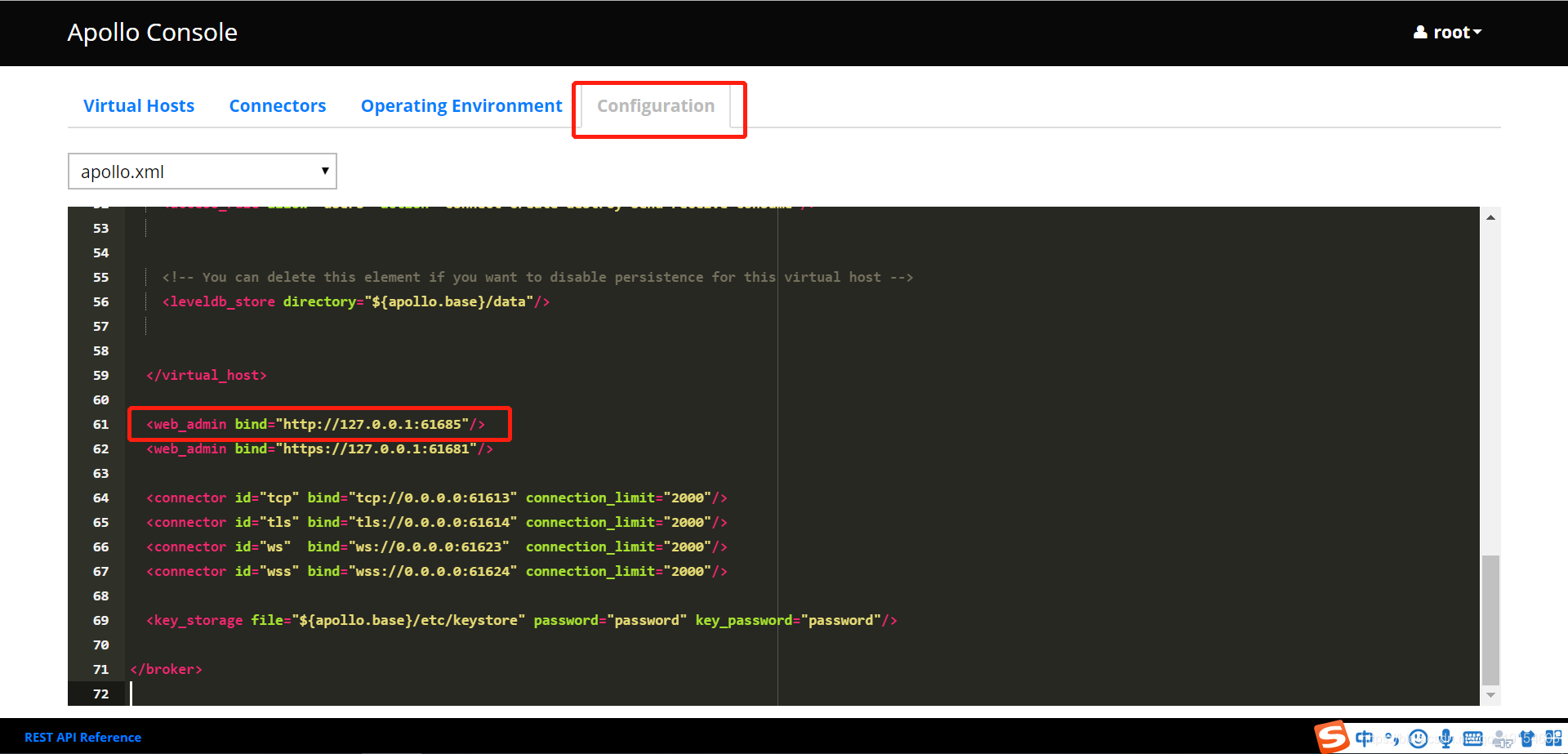The image size is (1568, 754).
Task: Select the Configuration tab
Action: click(656, 106)
